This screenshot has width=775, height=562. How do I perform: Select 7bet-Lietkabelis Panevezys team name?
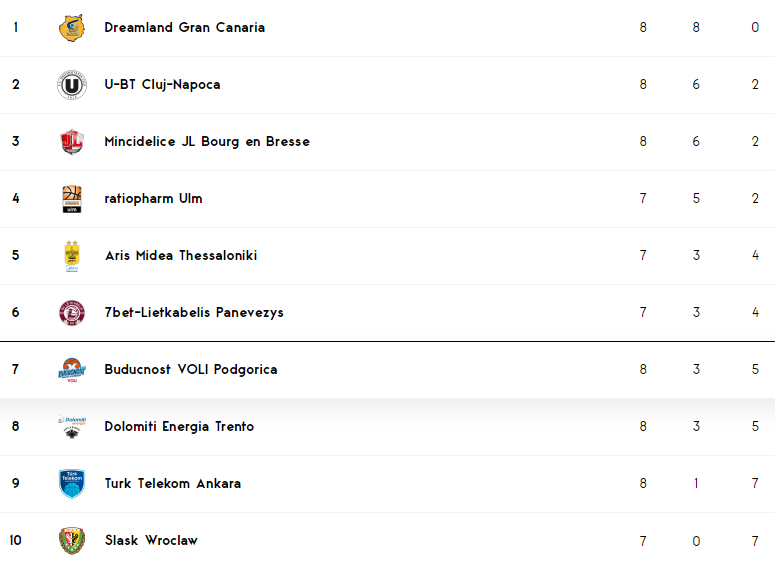(x=194, y=313)
